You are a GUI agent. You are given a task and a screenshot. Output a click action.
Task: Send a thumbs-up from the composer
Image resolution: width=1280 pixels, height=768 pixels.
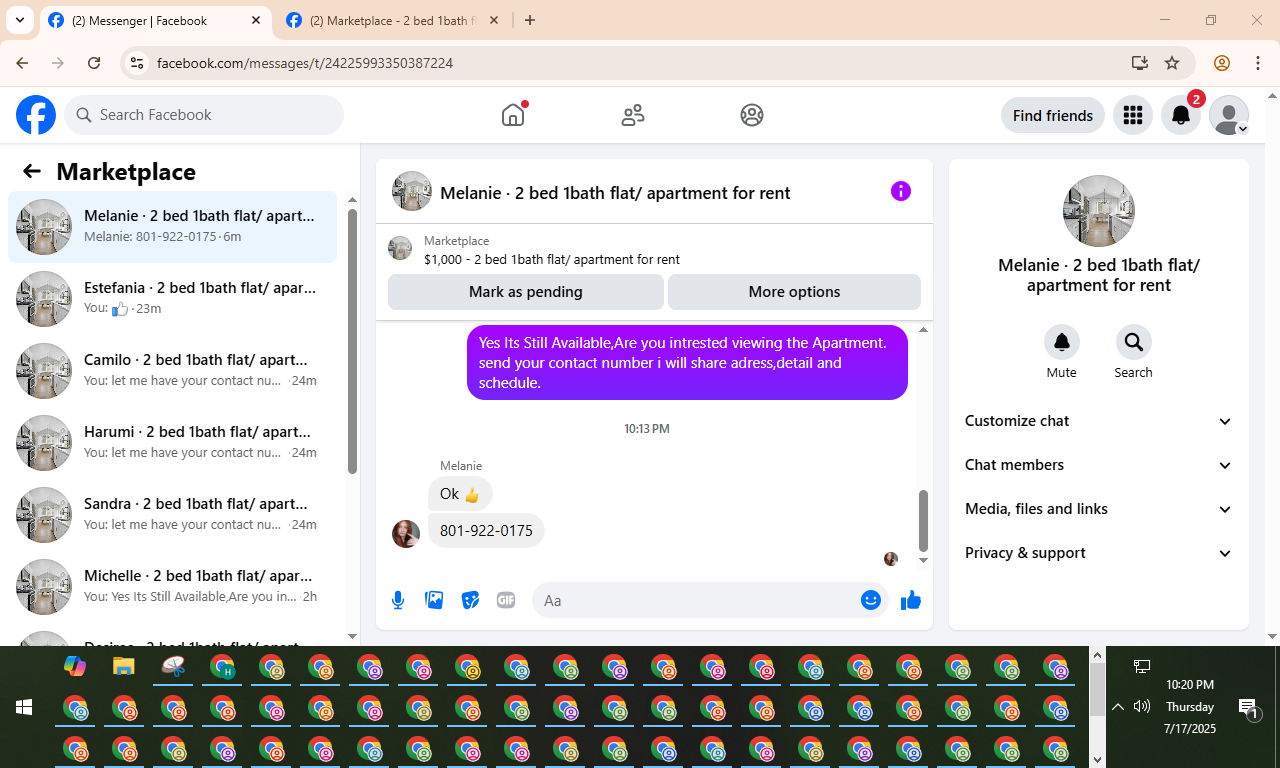click(x=910, y=600)
